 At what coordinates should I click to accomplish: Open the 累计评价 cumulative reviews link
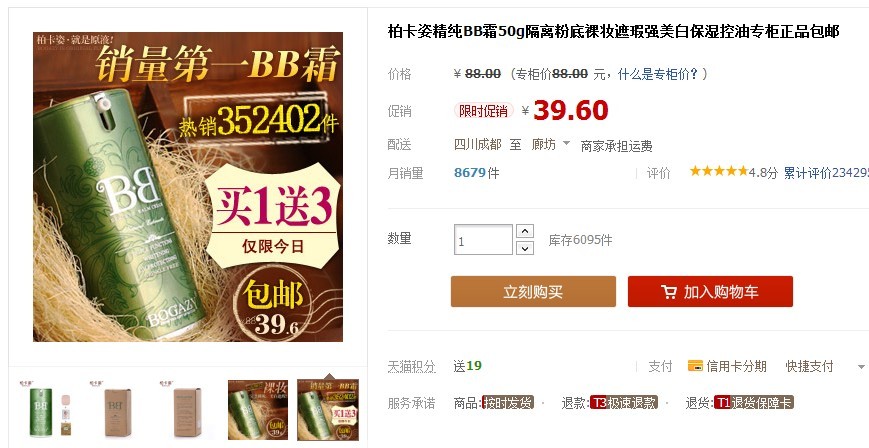[x=826, y=172]
